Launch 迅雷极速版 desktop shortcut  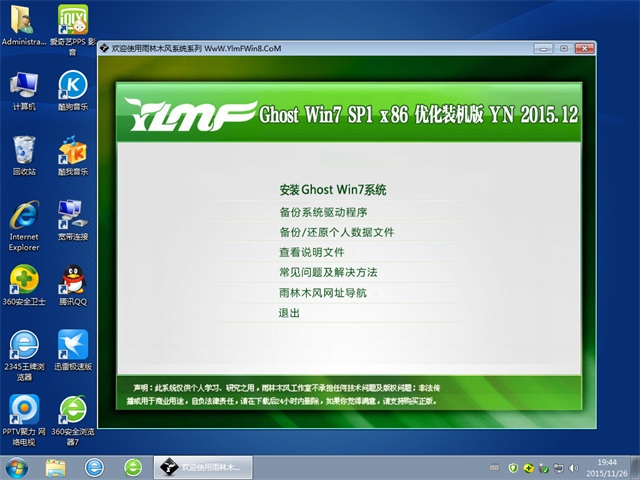click(x=73, y=350)
